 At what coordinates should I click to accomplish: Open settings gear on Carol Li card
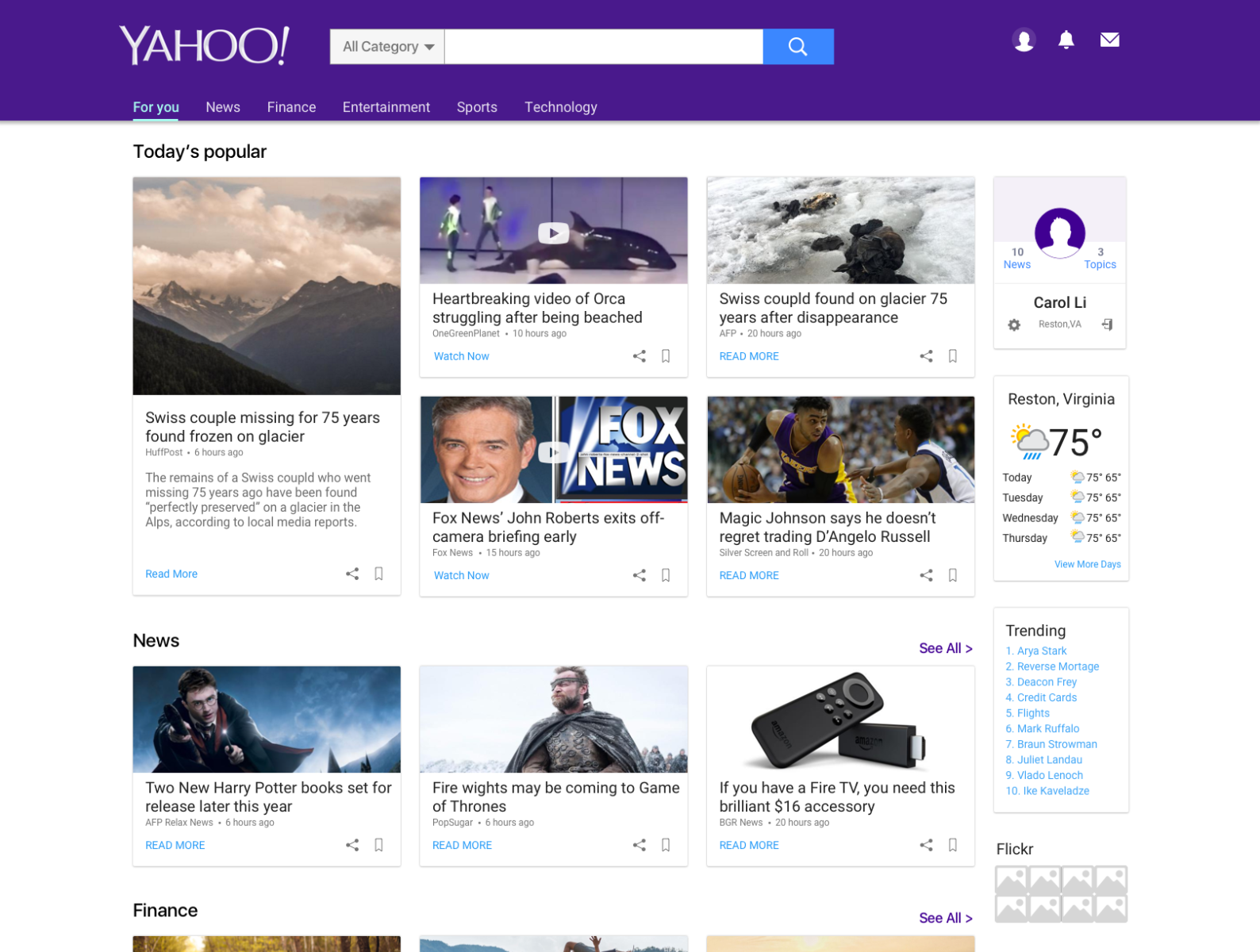coord(1014,324)
